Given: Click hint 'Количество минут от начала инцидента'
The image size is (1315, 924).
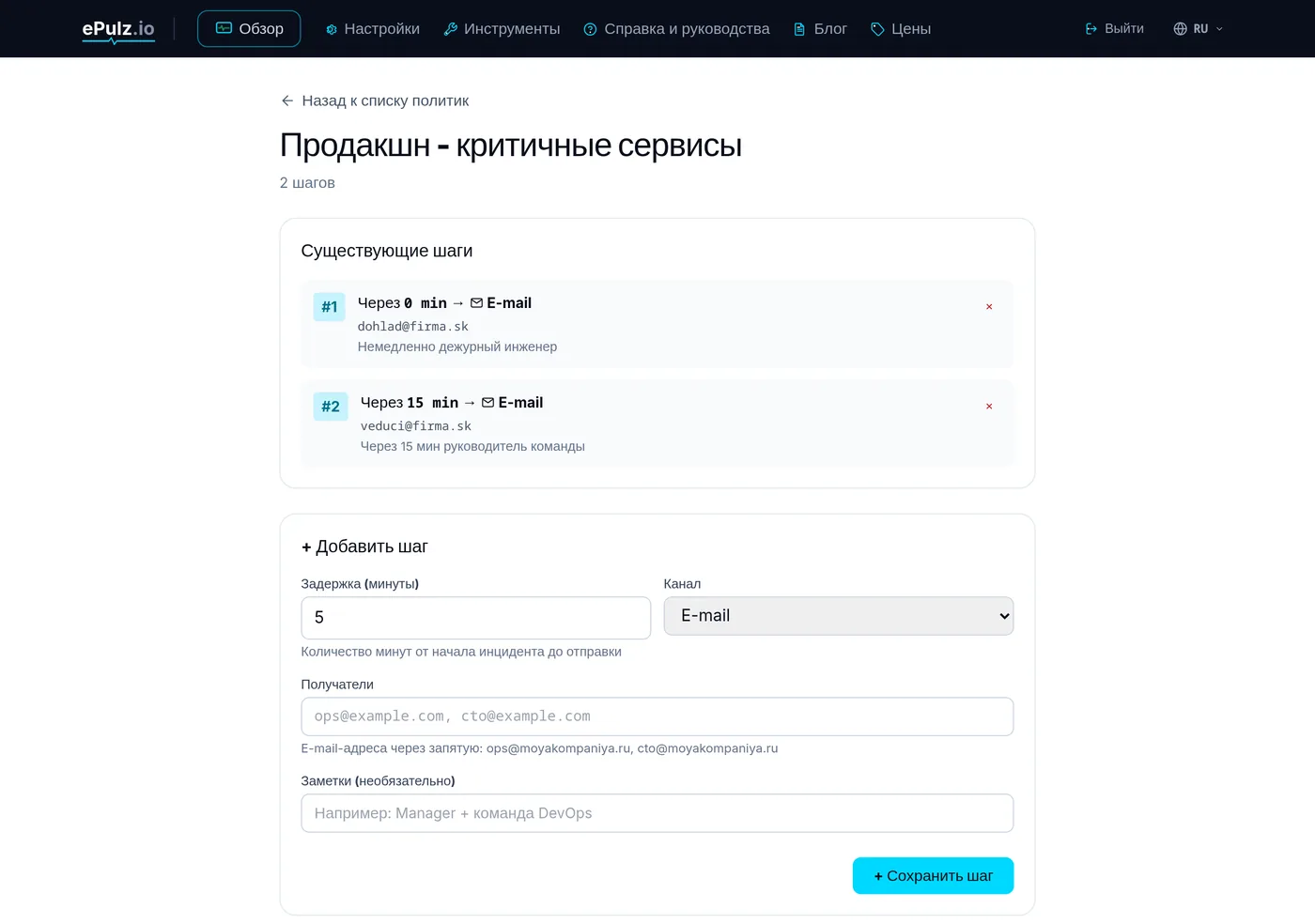Looking at the screenshot, I should pos(461,652).
